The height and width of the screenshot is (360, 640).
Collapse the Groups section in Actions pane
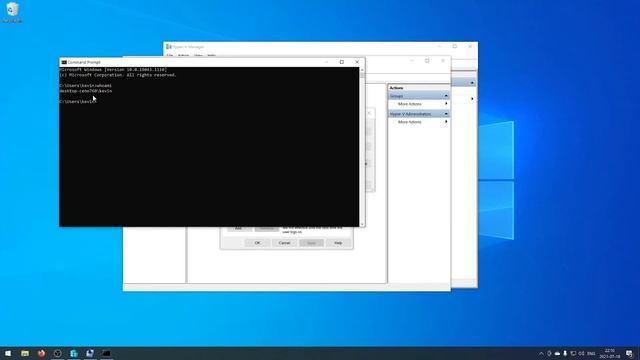pyautogui.click(x=446, y=96)
